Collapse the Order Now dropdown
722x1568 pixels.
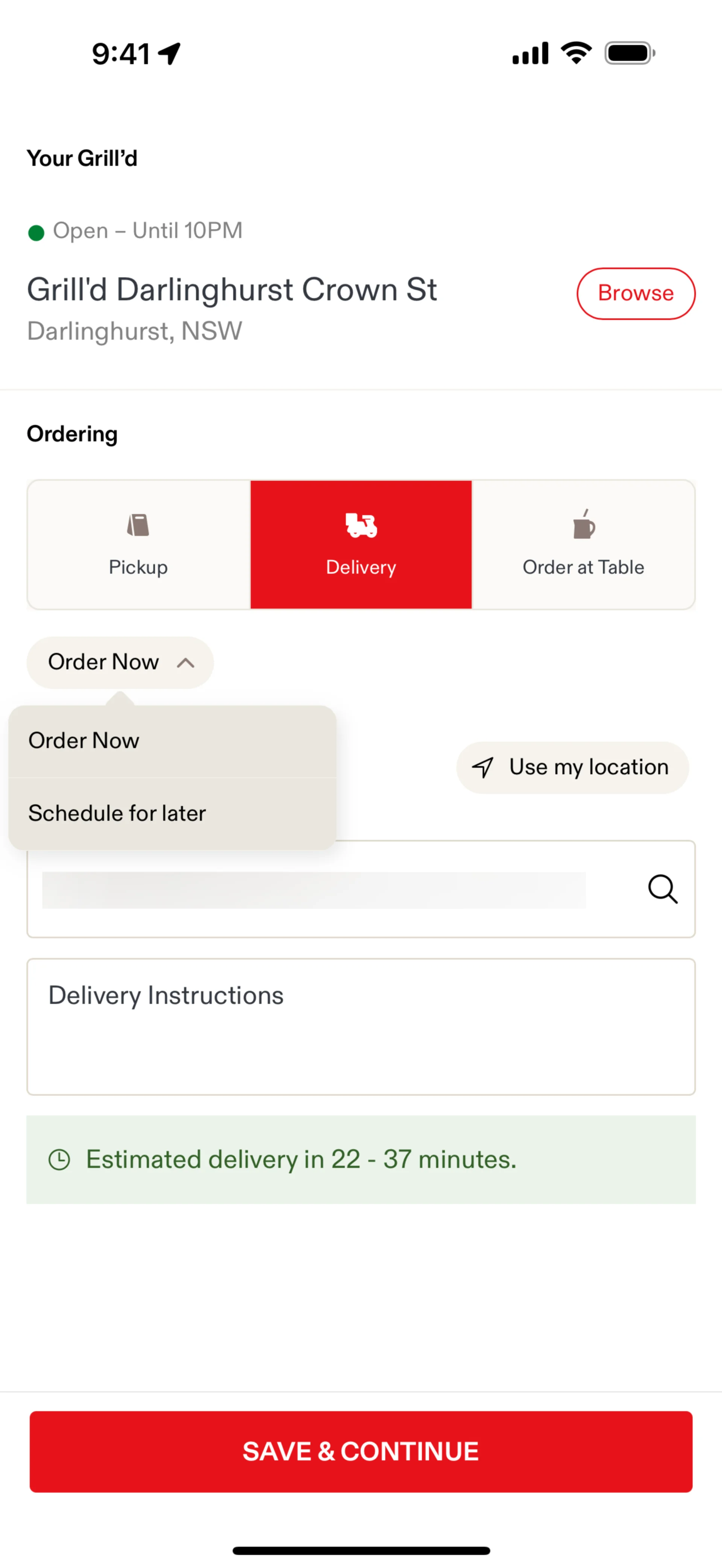(x=121, y=662)
